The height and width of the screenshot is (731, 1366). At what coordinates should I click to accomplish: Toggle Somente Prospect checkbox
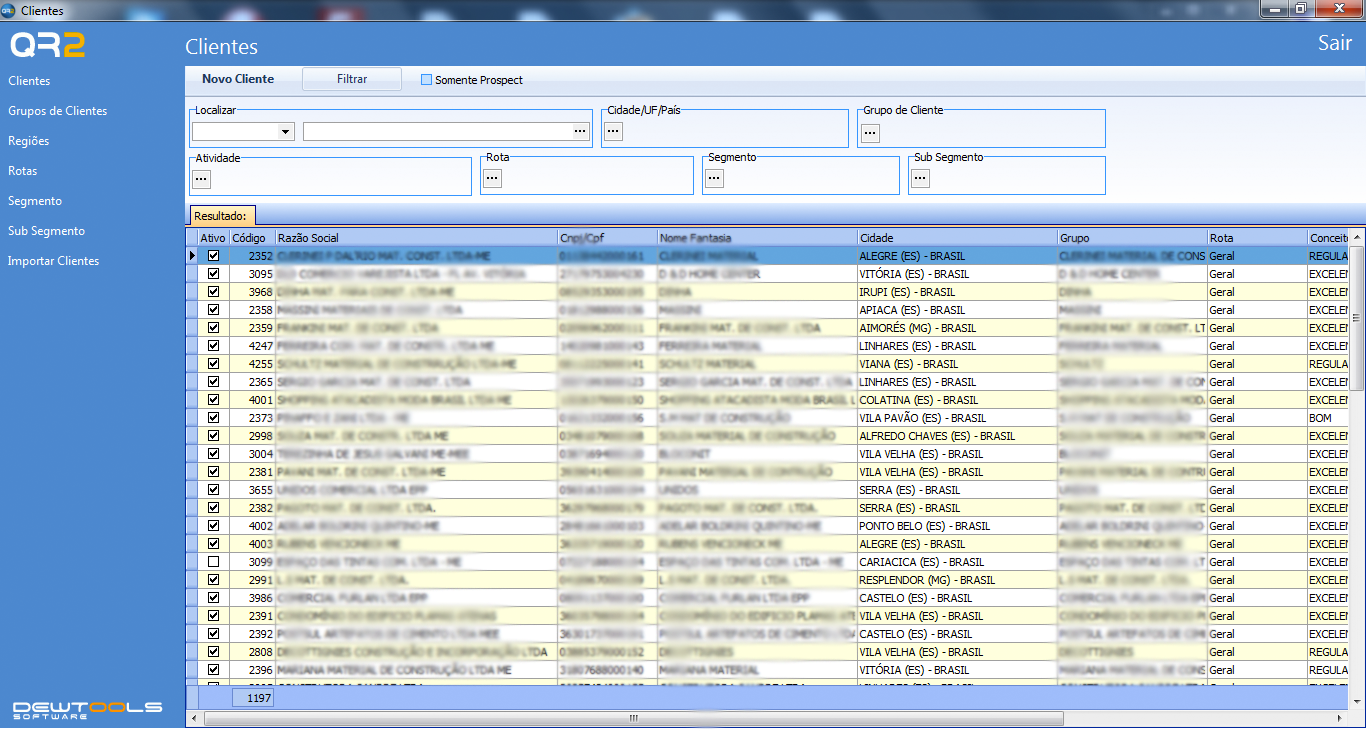coord(426,80)
